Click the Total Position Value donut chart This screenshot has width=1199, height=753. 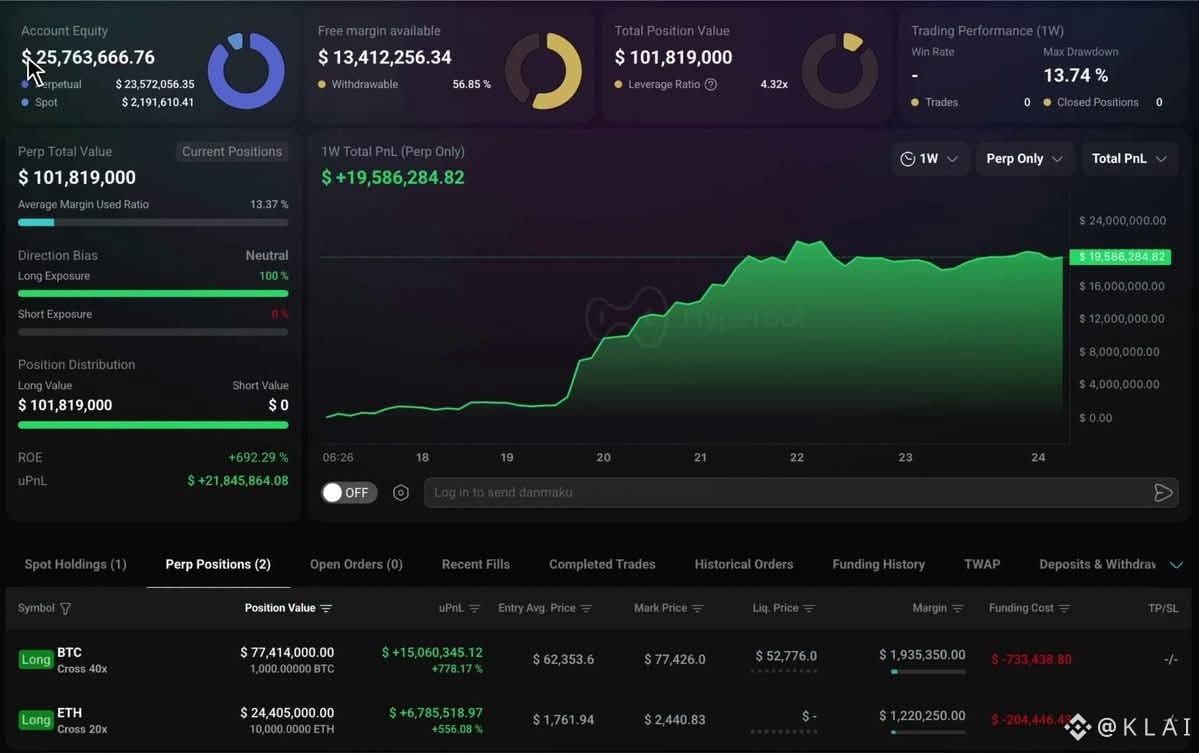840,70
